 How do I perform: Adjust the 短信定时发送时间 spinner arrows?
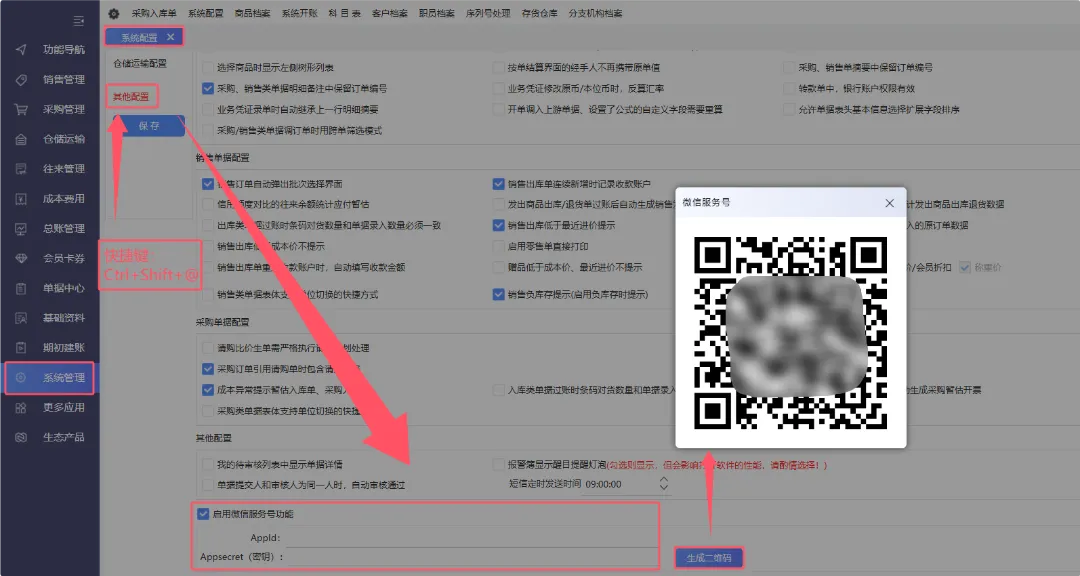(664, 484)
